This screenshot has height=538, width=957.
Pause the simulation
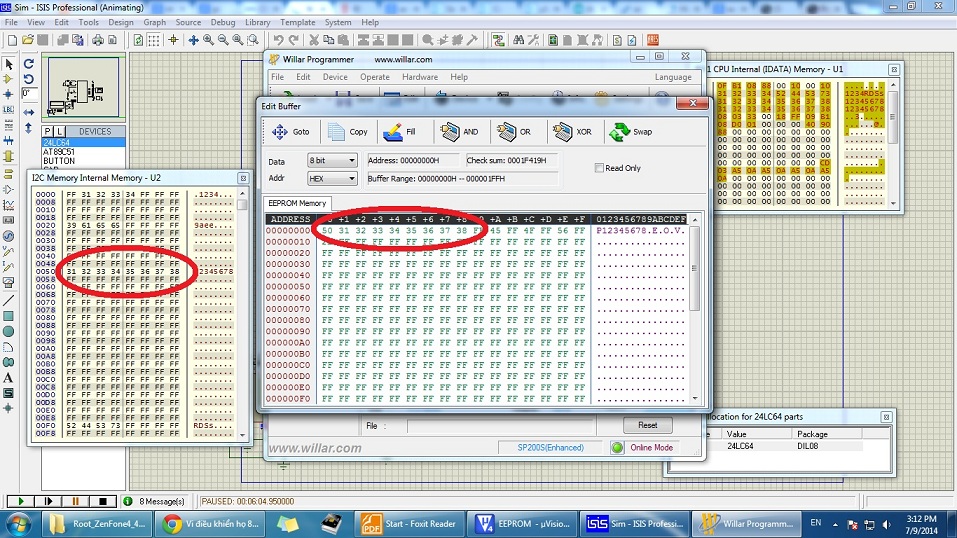pyautogui.click(x=75, y=501)
